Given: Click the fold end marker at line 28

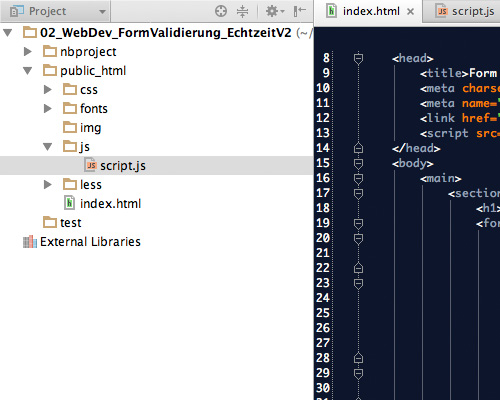Looking at the screenshot, I should click(x=358, y=358).
